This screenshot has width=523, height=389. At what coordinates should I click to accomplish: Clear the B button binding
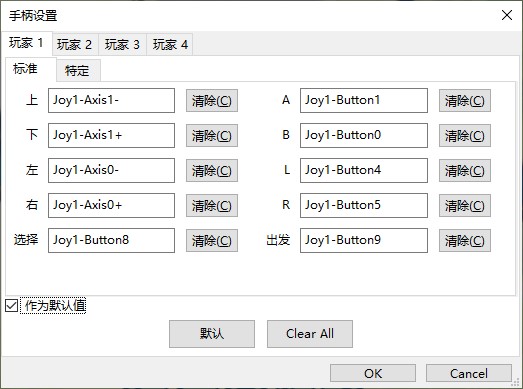465,135
